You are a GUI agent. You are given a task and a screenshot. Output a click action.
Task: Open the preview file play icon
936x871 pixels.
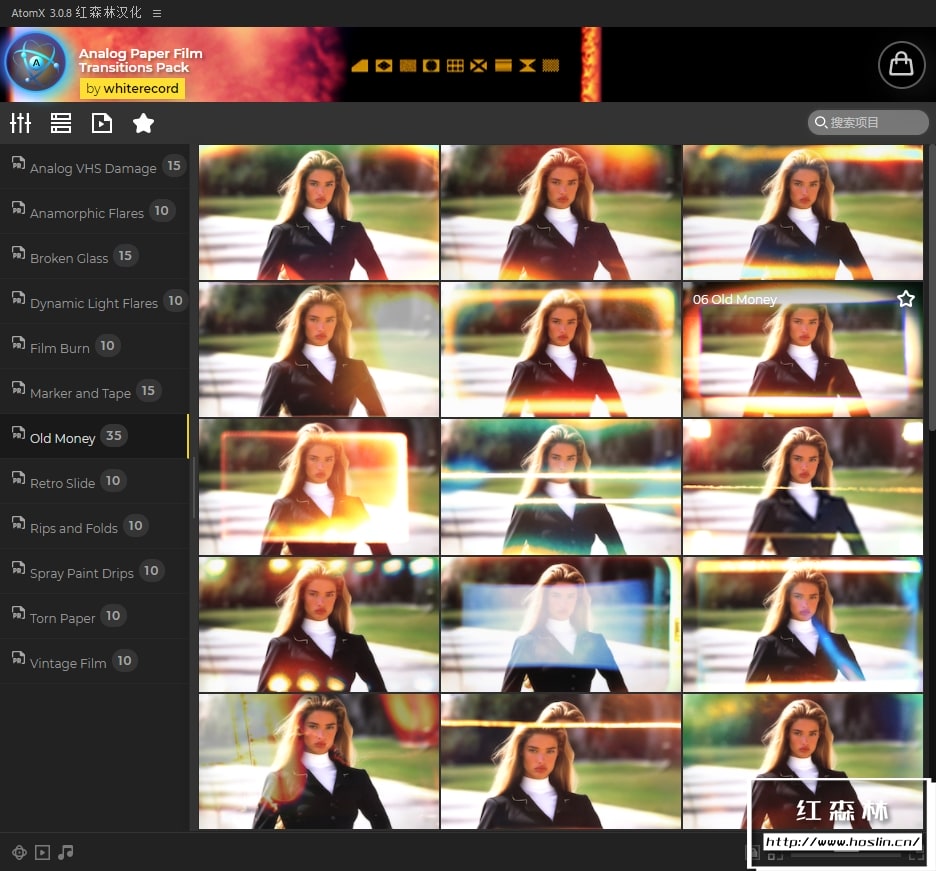coord(101,123)
